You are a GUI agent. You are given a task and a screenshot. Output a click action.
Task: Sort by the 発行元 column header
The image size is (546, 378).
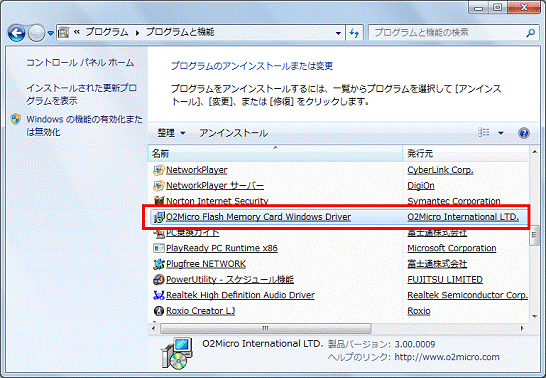tap(466, 153)
